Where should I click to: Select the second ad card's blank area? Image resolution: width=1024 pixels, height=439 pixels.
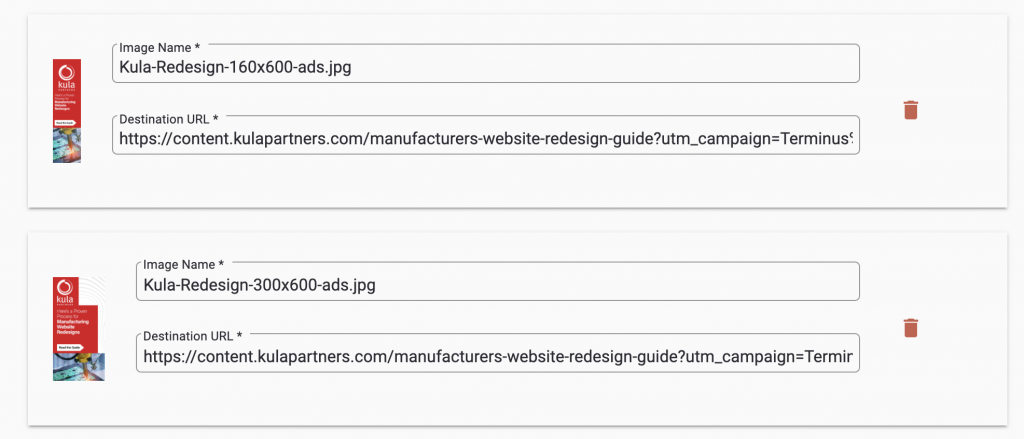[517, 400]
